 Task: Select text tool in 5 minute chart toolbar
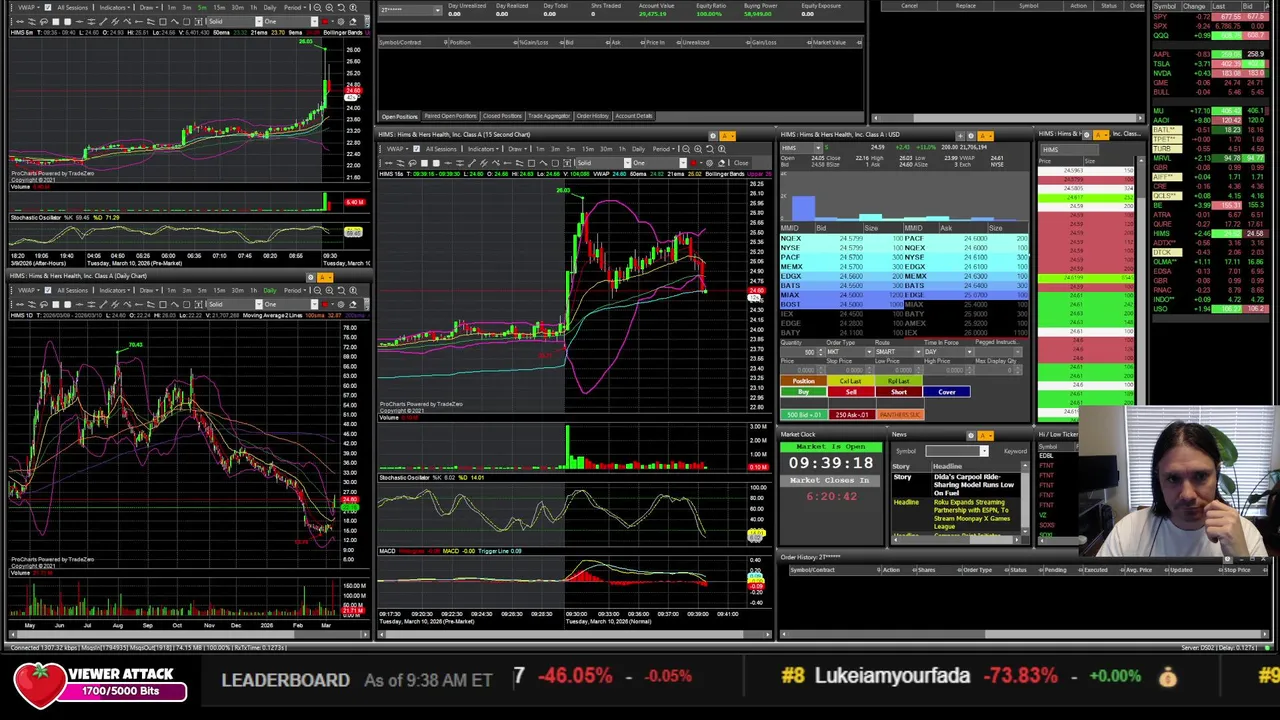pyautogui.click(x=199, y=21)
